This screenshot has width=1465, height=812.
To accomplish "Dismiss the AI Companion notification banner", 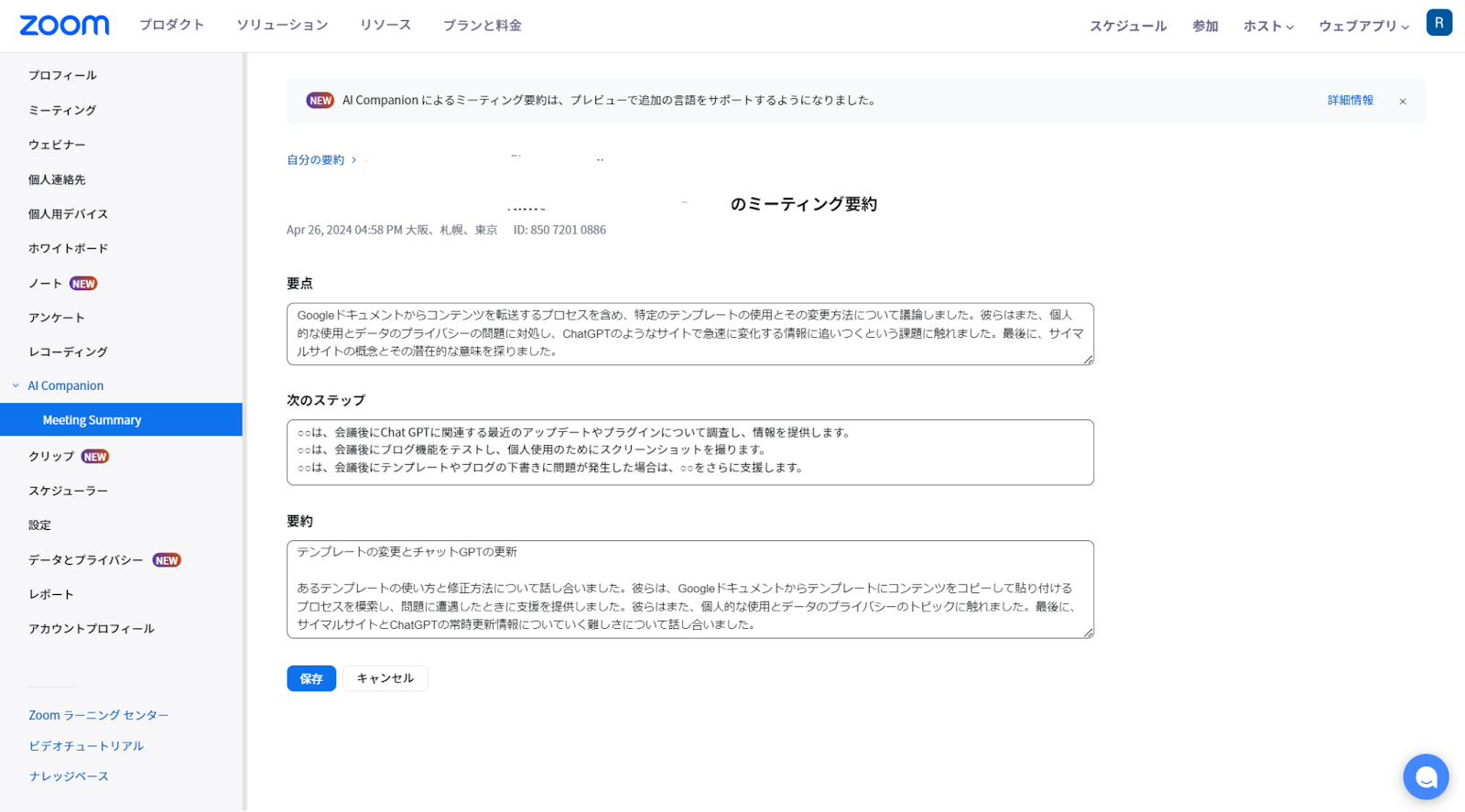I will tap(1402, 102).
